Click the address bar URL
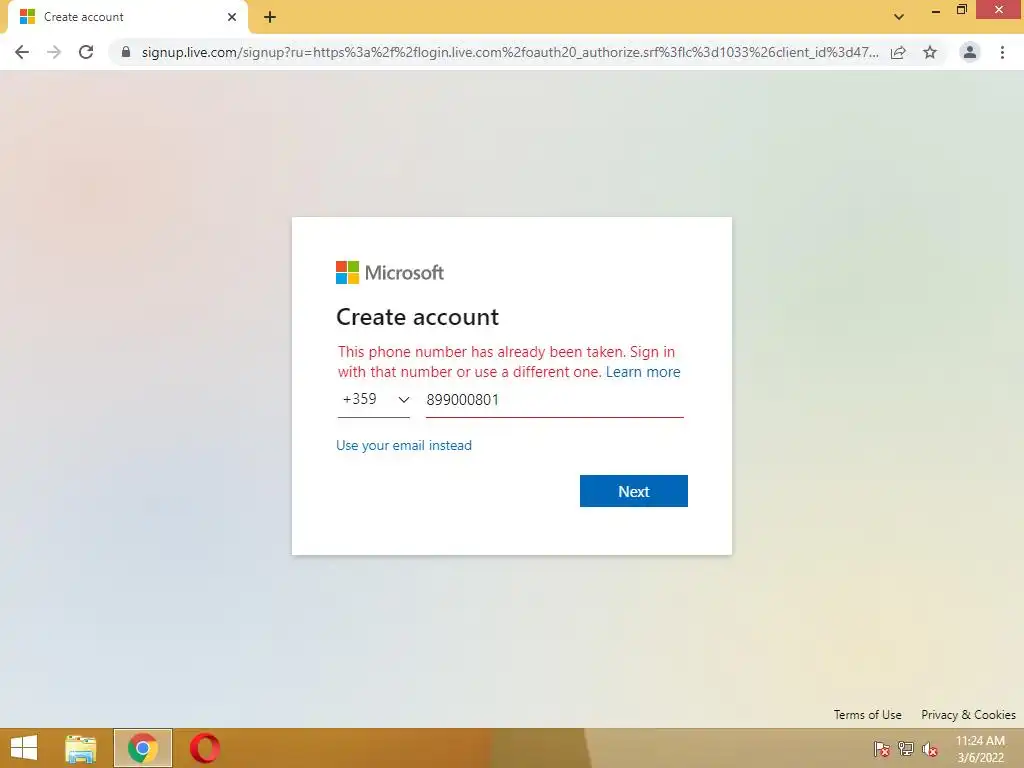1024x768 pixels. coord(509,52)
